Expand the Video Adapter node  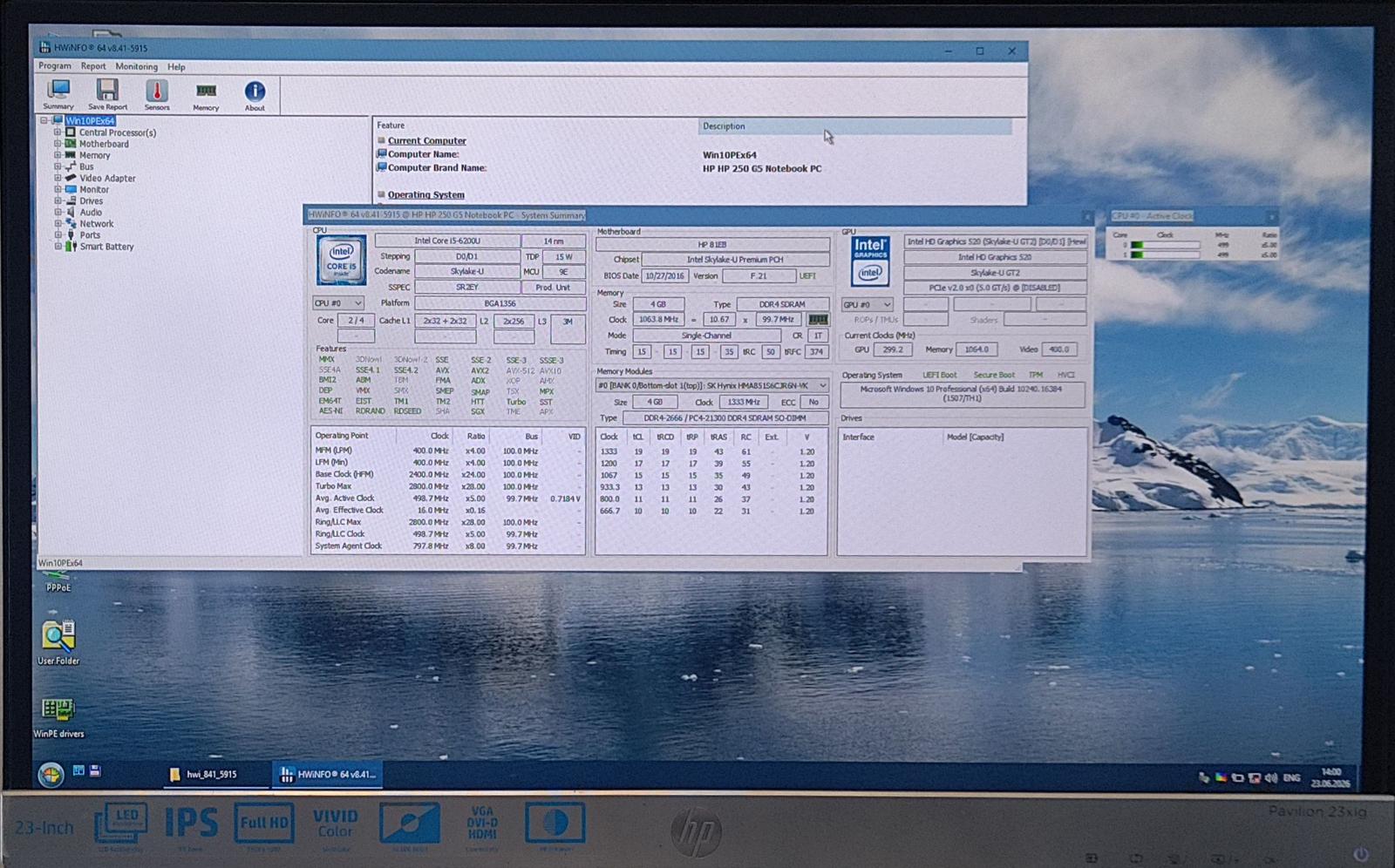pyautogui.click(x=58, y=178)
